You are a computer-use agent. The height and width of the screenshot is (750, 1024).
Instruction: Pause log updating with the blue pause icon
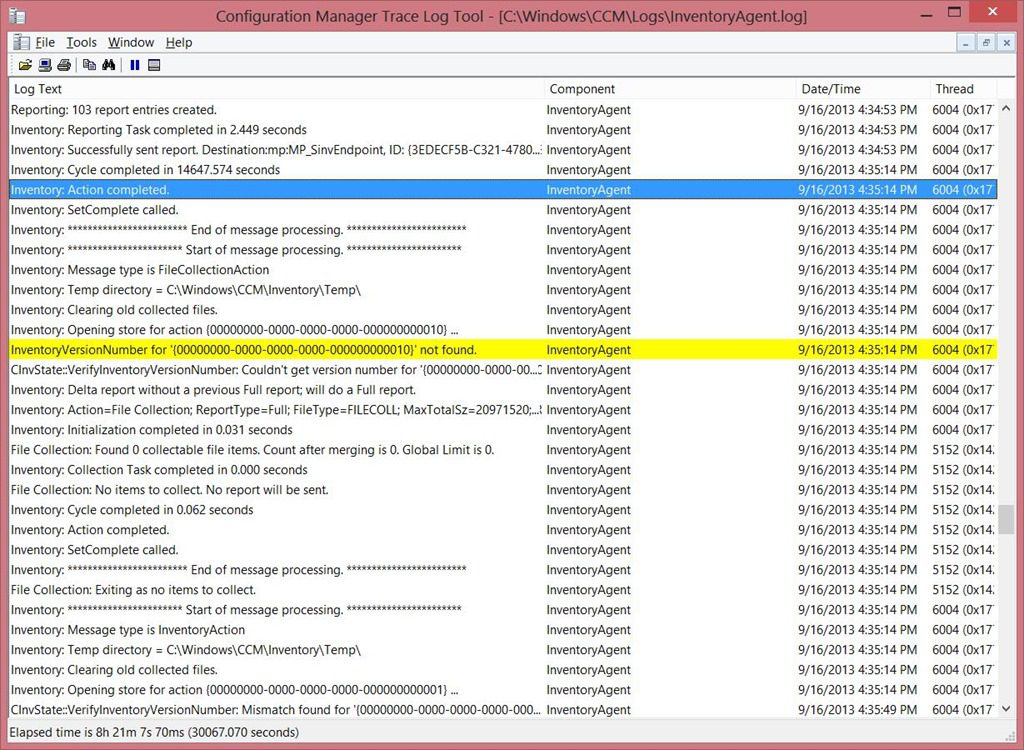pos(135,65)
